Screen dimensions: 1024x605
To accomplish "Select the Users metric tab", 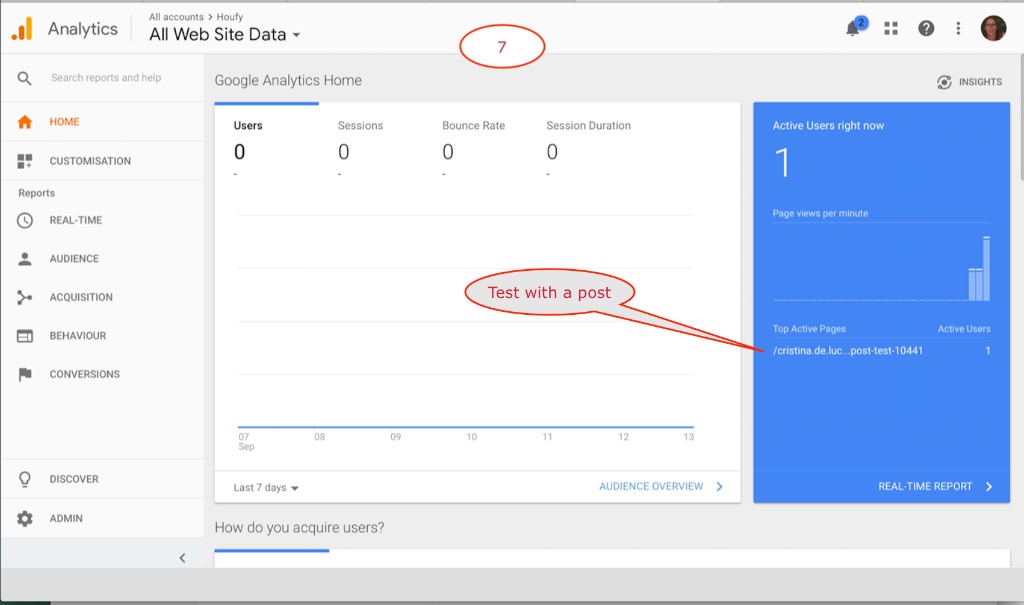I will tap(248, 126).
